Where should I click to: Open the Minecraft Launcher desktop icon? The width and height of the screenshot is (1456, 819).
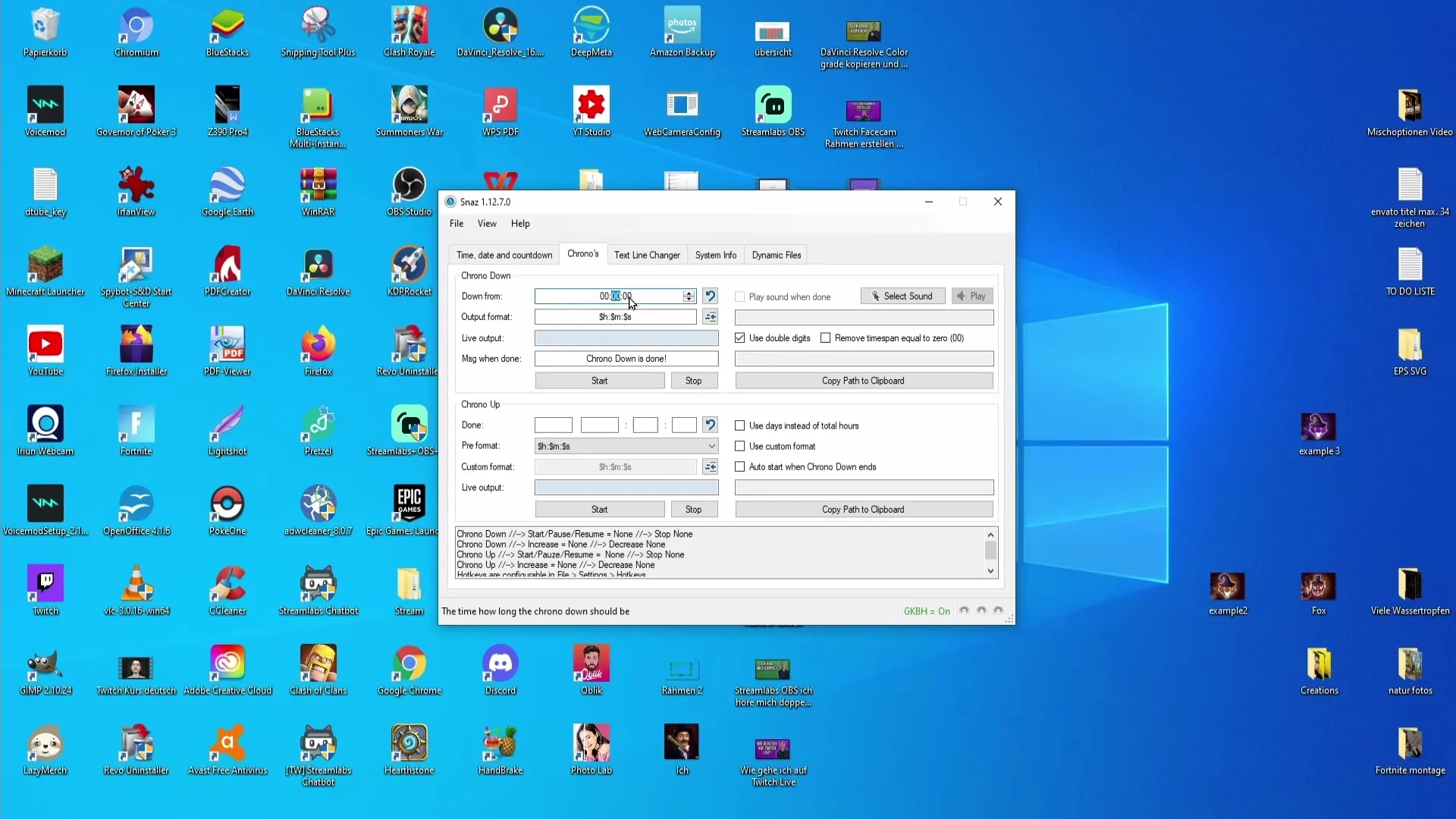45,271
